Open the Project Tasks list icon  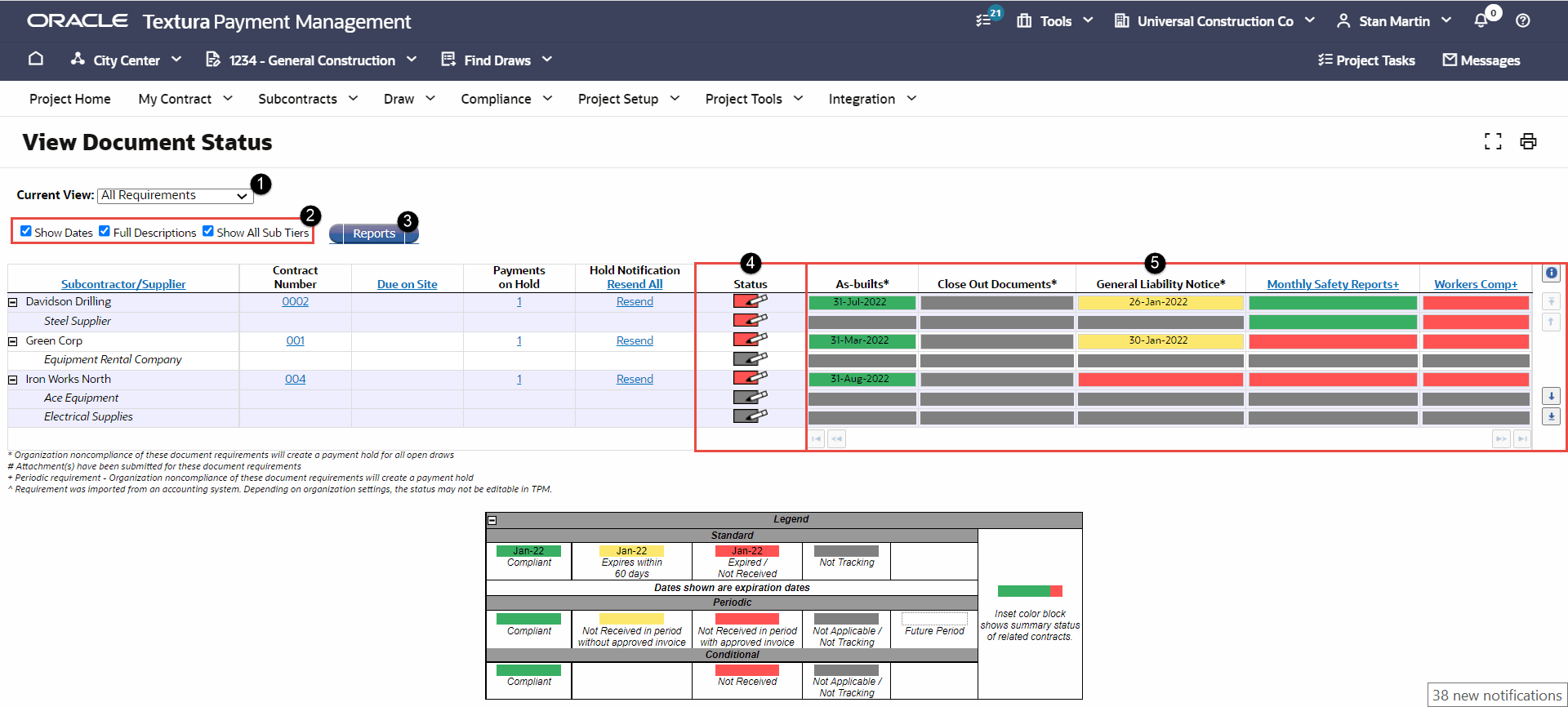(1325, 60)
